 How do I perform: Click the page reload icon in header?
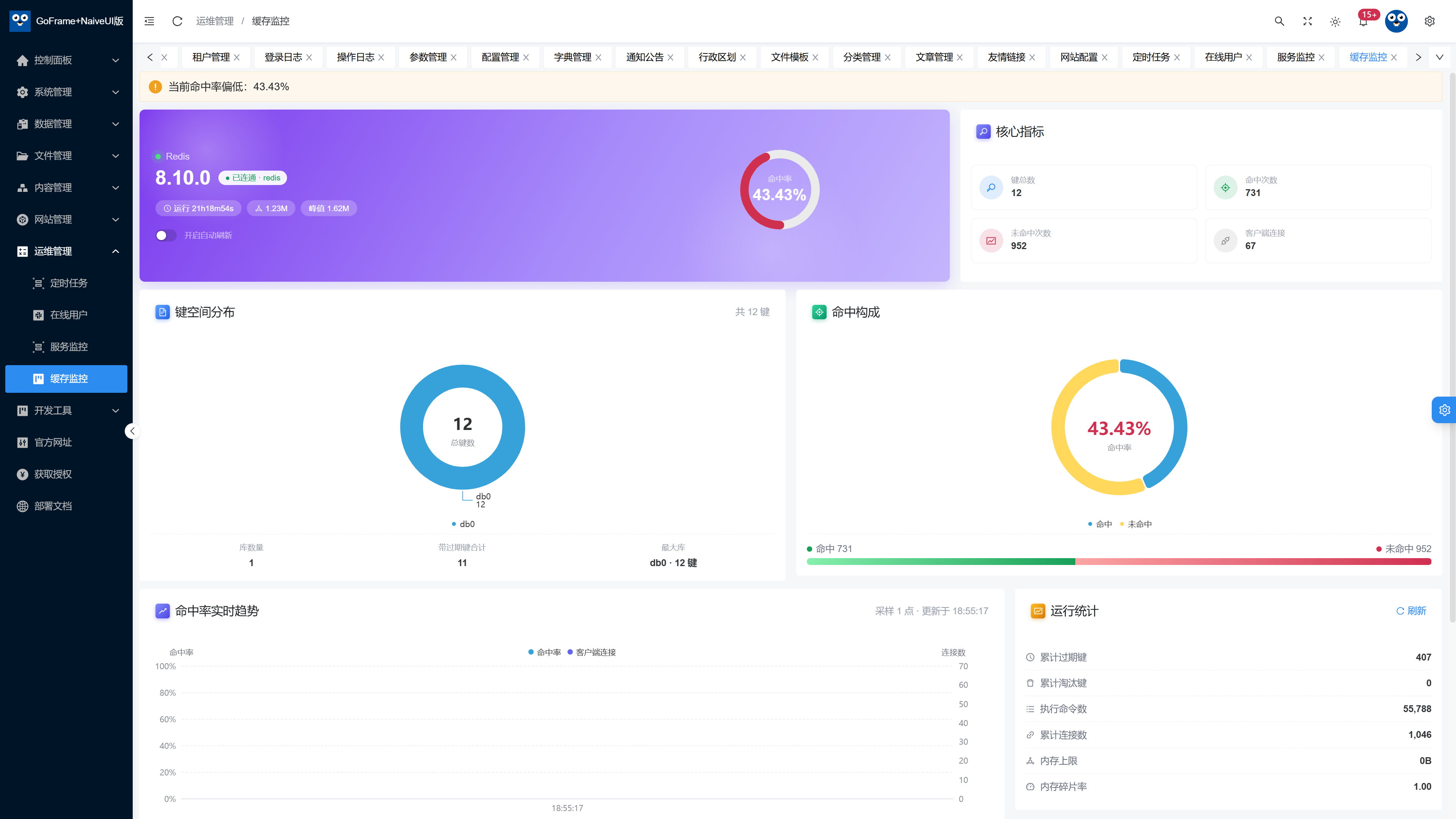[x=177, y=21]
